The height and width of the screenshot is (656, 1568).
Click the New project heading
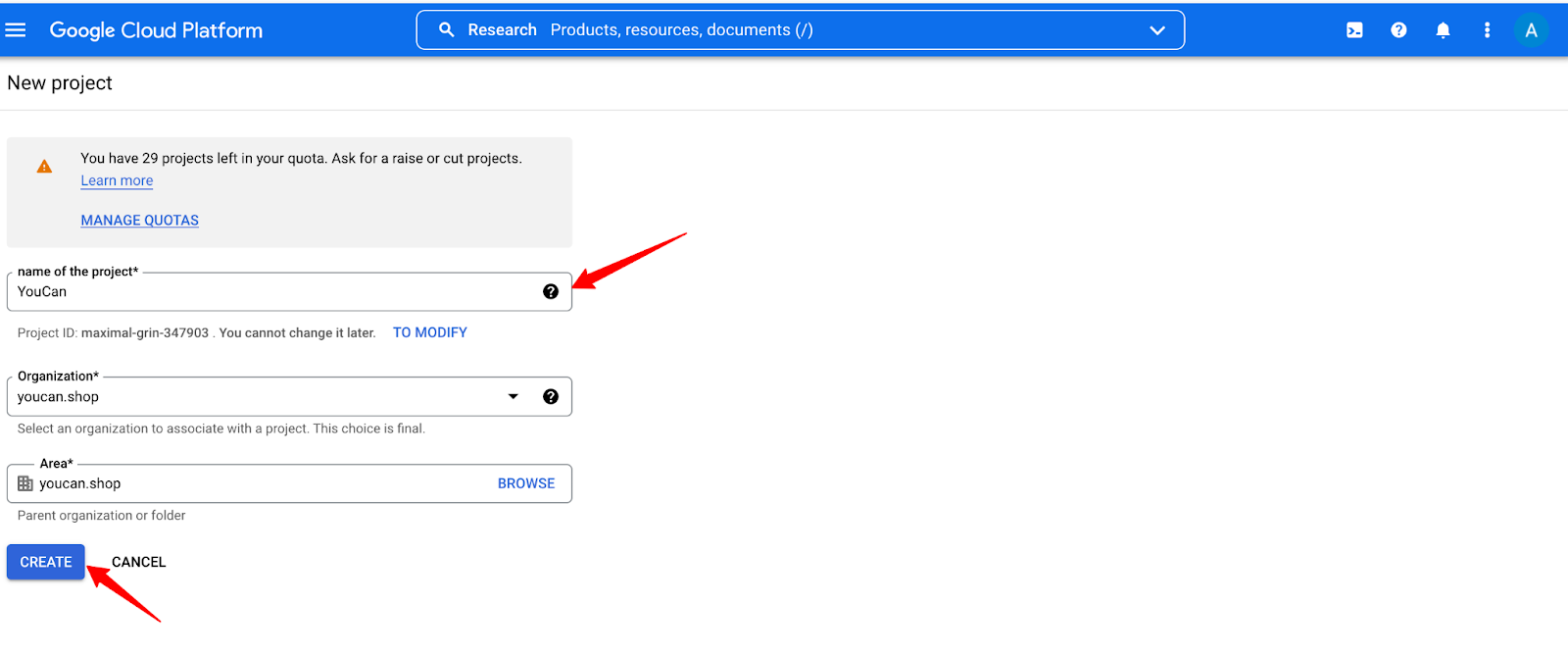[x=60, y=83]
